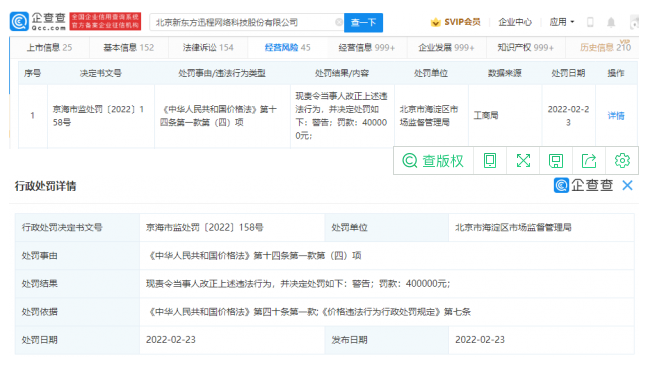
Task: Switch to 经营信息 tab
Action: tap(367, 48)
